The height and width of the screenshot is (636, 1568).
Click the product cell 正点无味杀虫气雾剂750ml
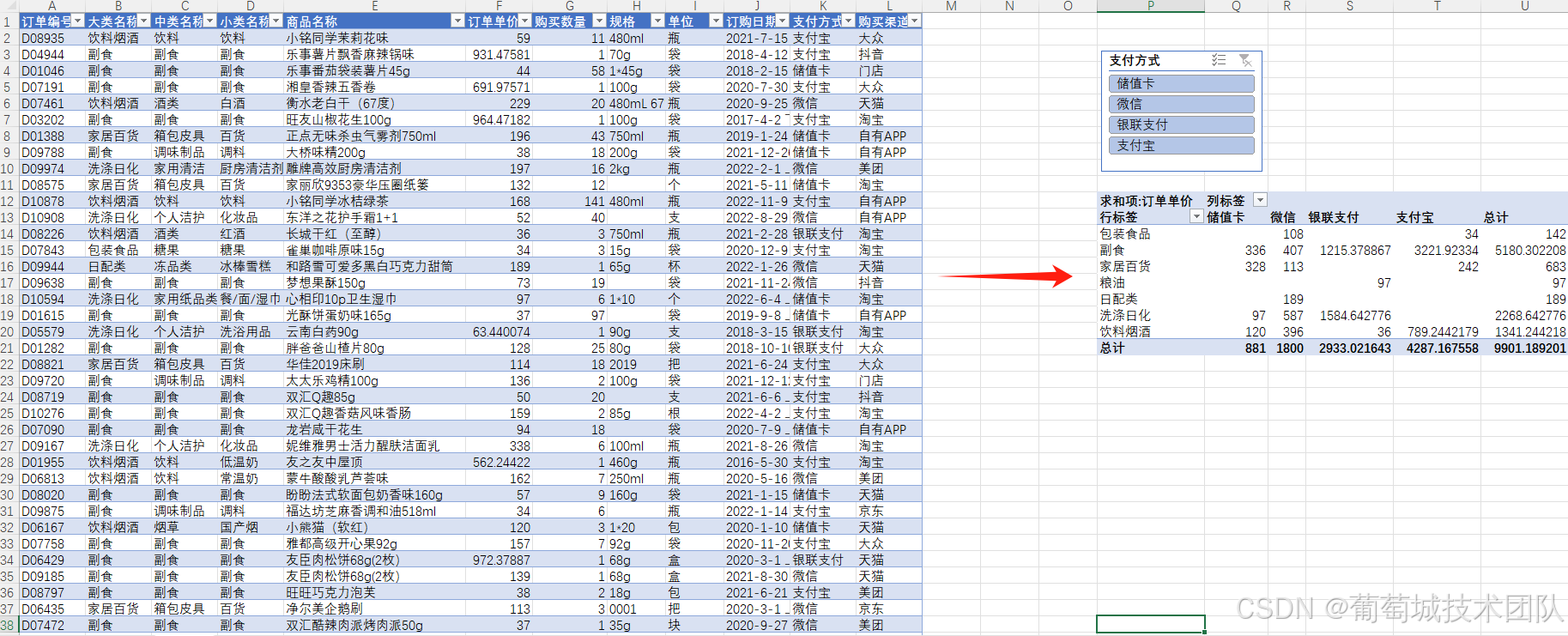click(374, 136)
